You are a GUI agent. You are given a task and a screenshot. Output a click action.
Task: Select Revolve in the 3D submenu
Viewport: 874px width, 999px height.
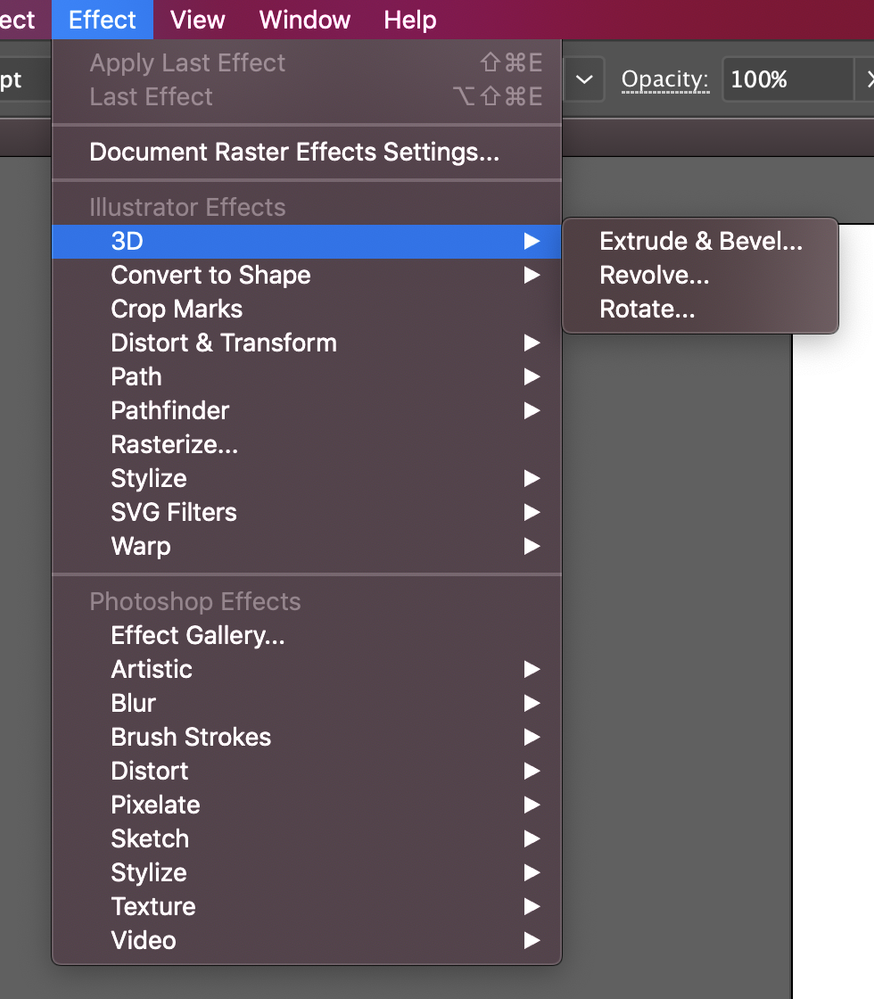(x=654, y=275)
